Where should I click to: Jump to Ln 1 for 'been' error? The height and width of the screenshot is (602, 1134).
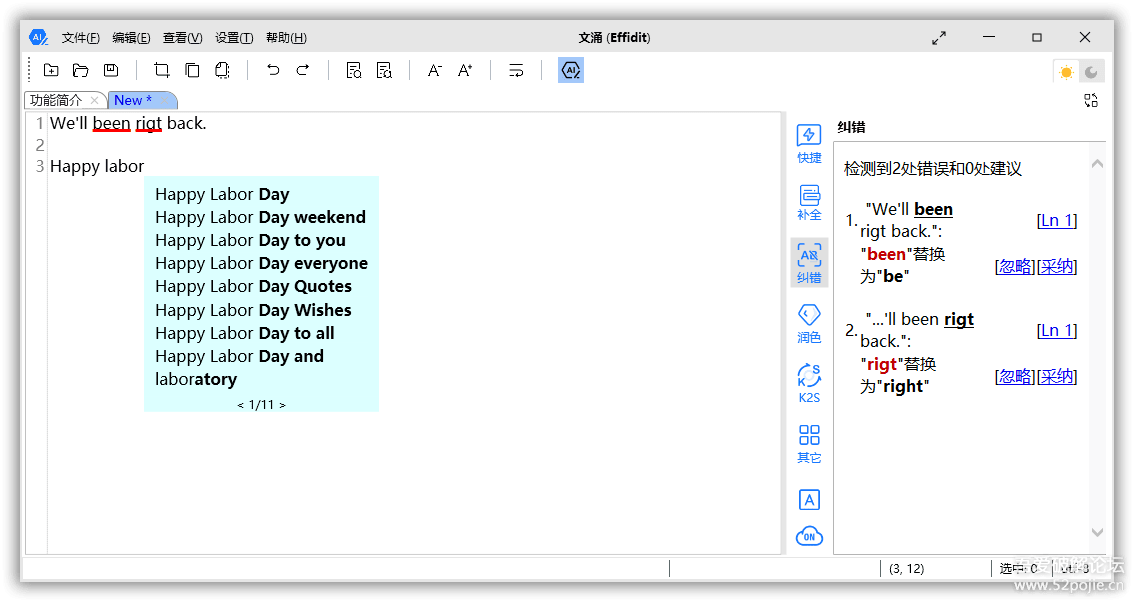point(1057,221)
